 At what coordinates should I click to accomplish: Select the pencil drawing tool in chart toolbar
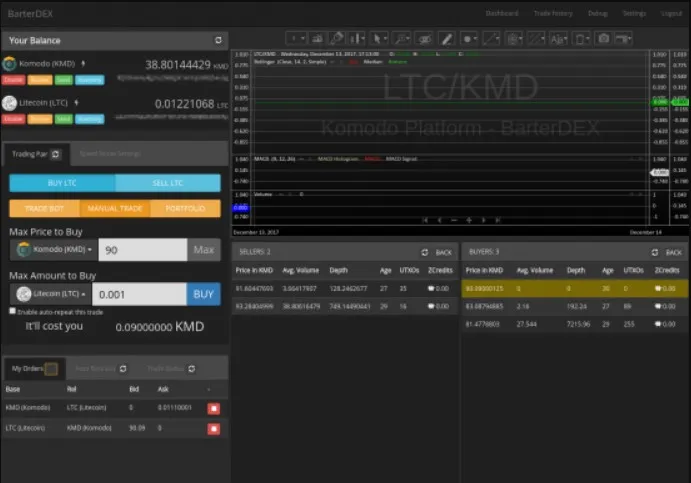[446, 39]
